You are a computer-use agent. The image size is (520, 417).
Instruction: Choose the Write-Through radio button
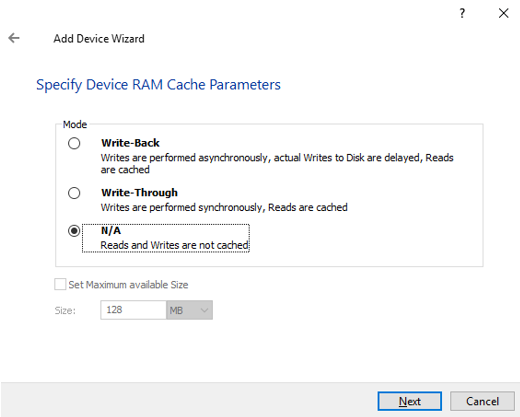[74, 193]
